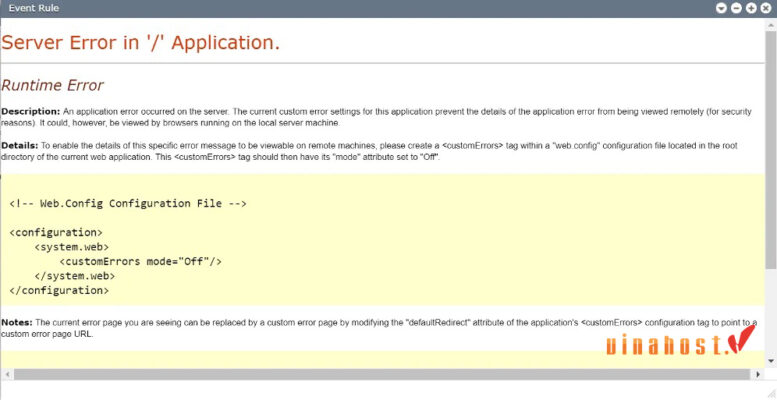Image resolution: width=777 pixels, height=400 pixels.
Task: Close the Event Rule window with X icon
Action: (x=766, y=8)
